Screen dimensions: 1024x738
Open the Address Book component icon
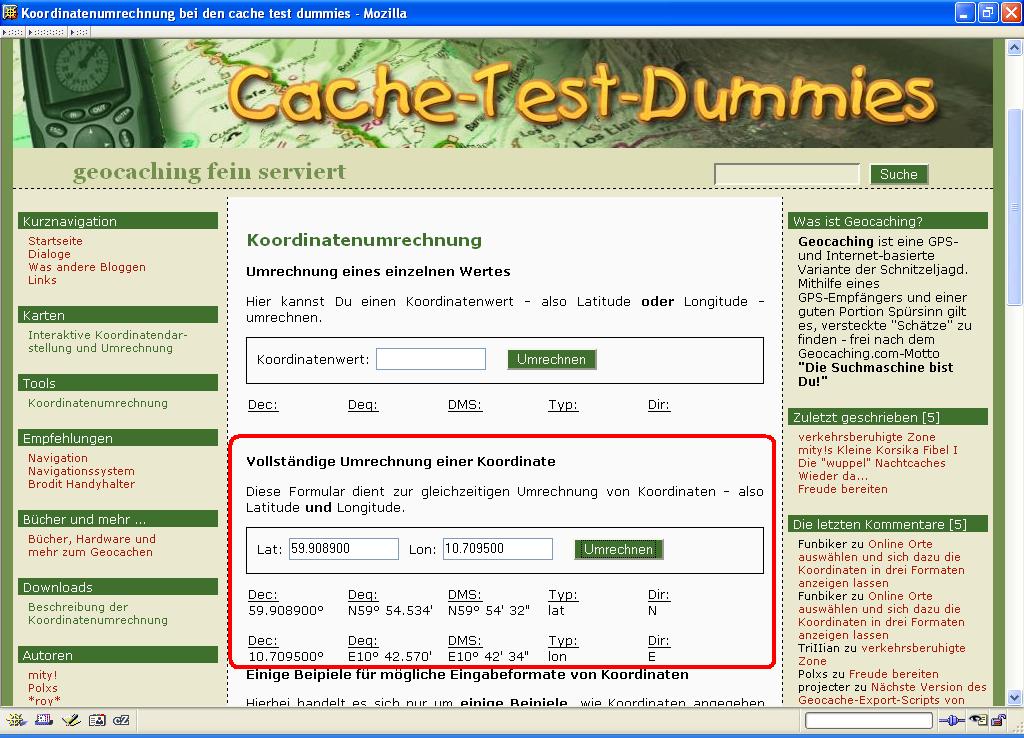click(x=97, y=720)
